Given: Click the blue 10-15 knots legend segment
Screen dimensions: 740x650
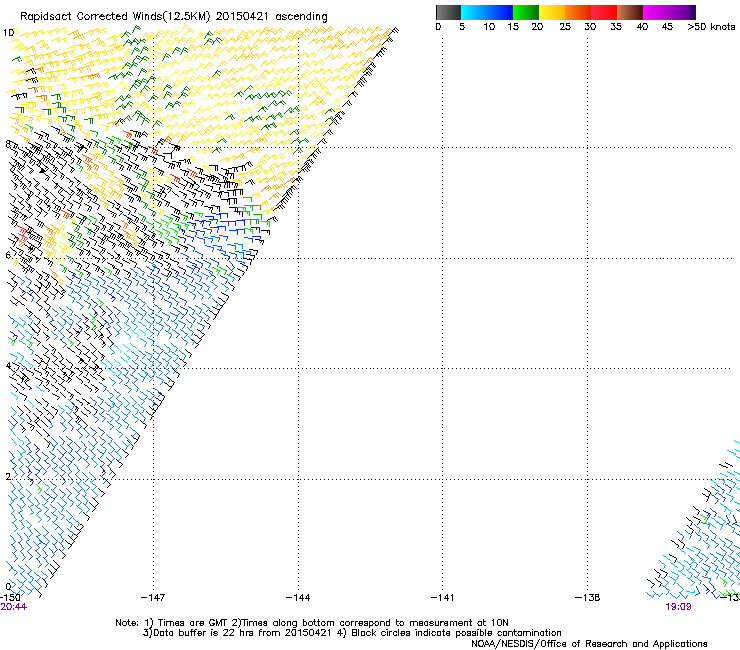Looking at the screenshot, I should (x=500, y=12).
